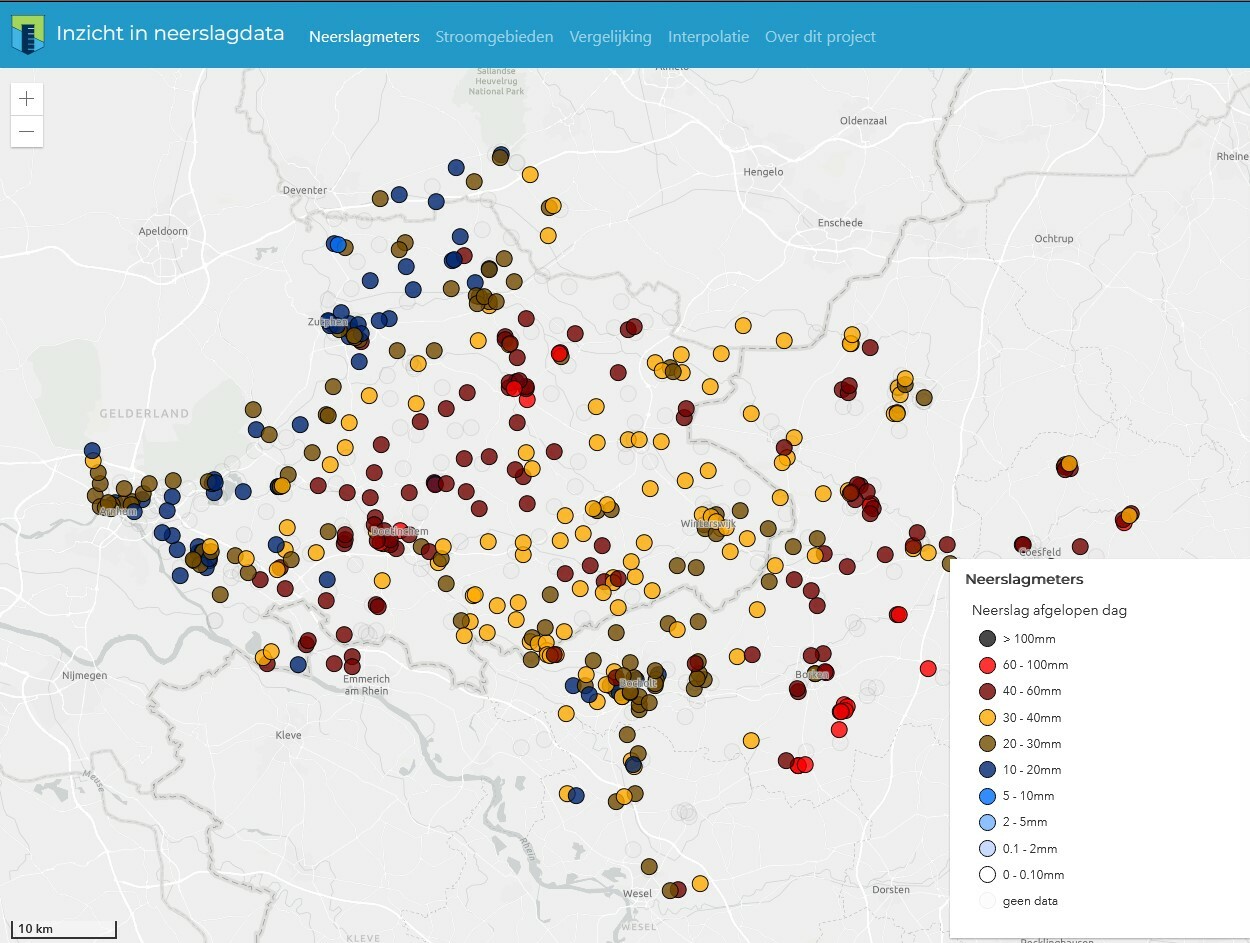
Task: Click the 0 - 0.10mm white legend circle
Action: click(x=988, y=875)
